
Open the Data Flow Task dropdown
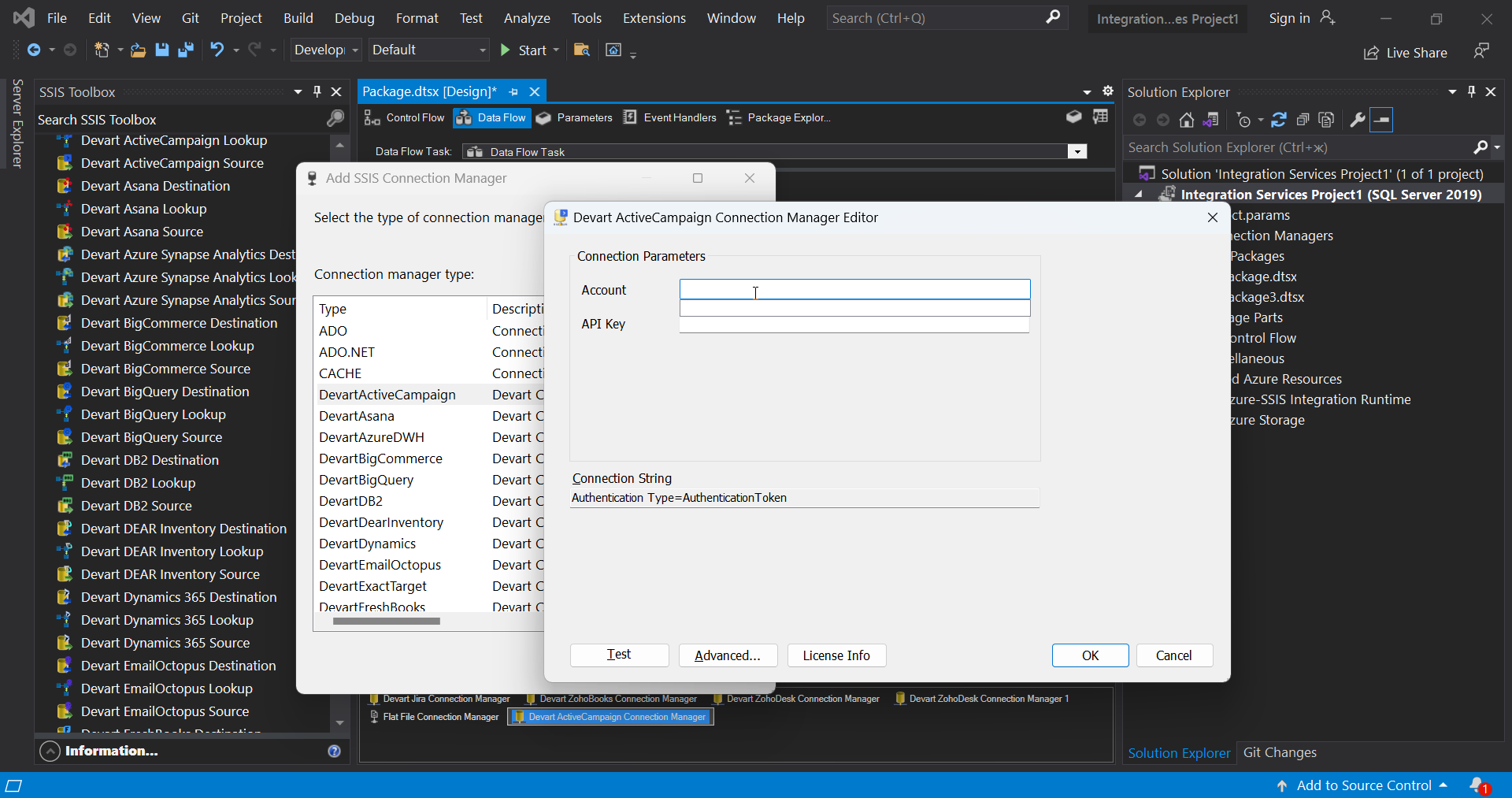tap(1077, 151)
